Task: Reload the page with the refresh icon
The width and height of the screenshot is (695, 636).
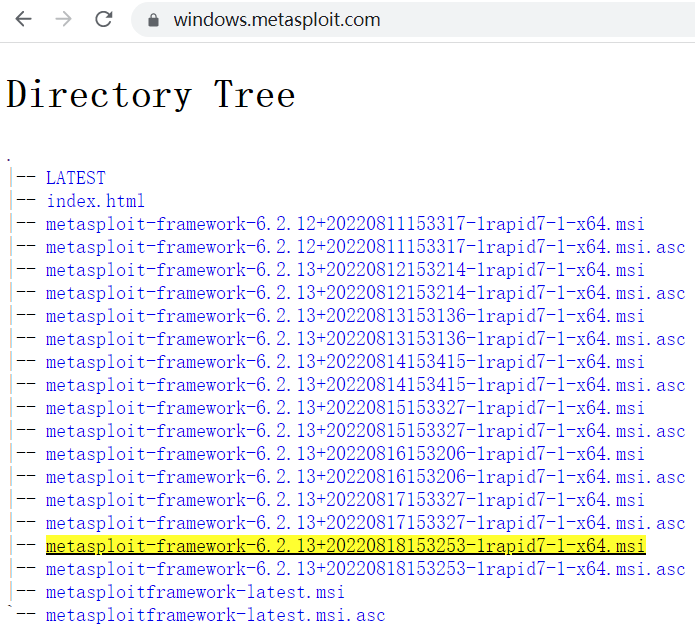Action: (104, 19)
